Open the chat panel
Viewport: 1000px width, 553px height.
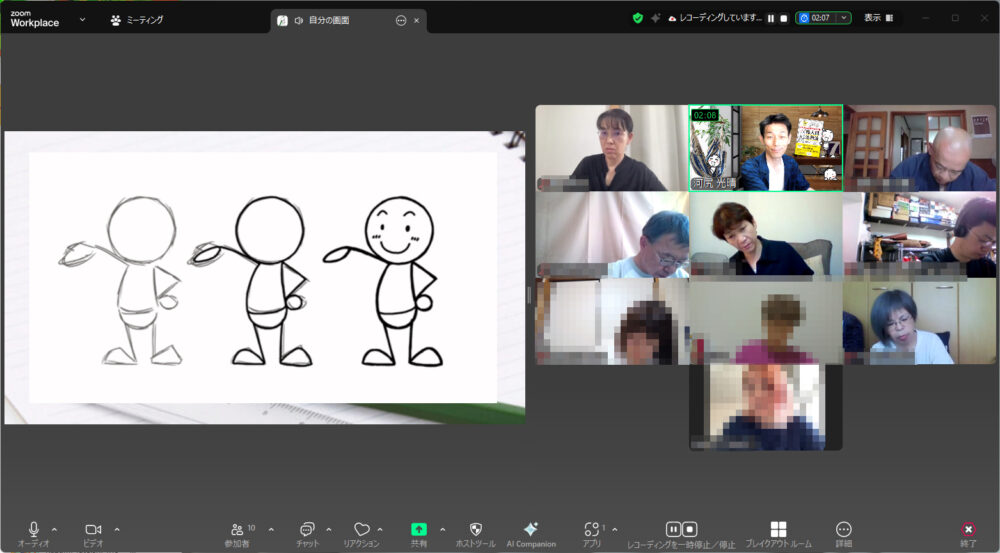307,530
